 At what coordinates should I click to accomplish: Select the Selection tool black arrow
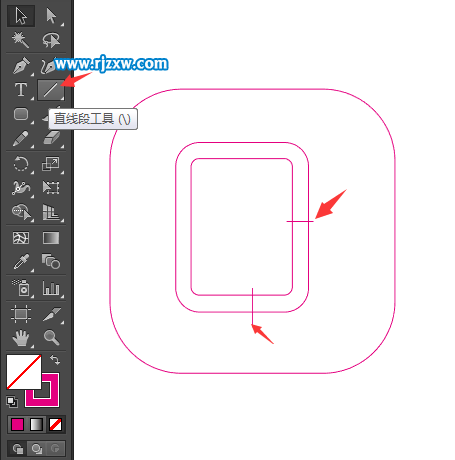click(x=21, y=16)
